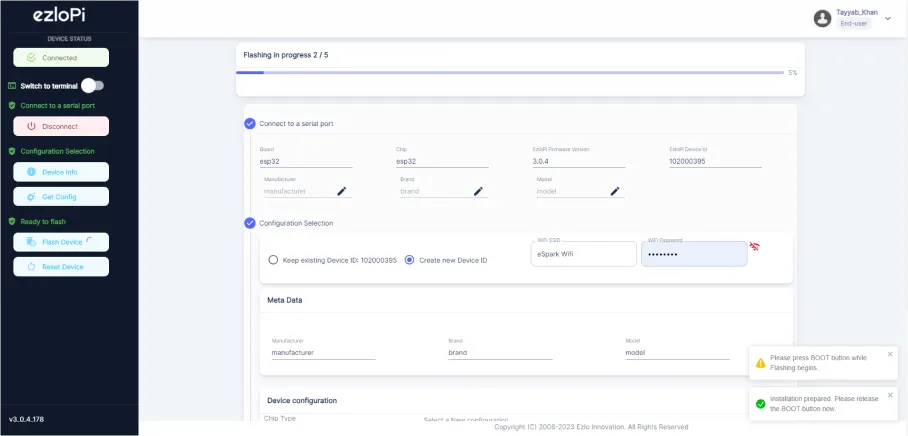The height and width of the screenshot is (436, 908).
Task: Click the Disconnect button
Action: (61, 126)
